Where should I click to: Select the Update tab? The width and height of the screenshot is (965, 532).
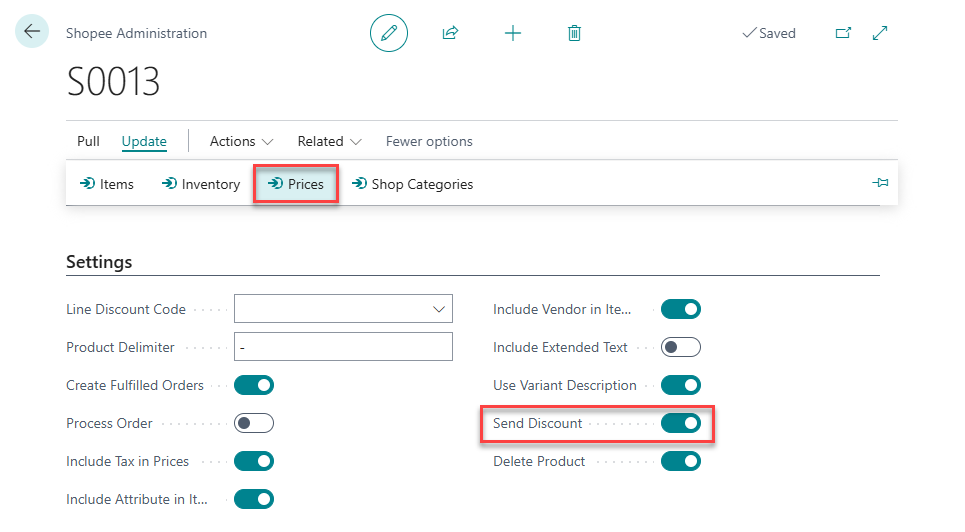[x=144, y=141]
